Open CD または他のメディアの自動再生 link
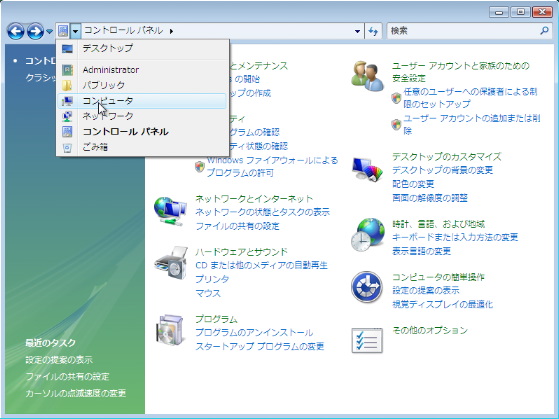The height and width of the screenshot is (419, 559). (261, 265)
